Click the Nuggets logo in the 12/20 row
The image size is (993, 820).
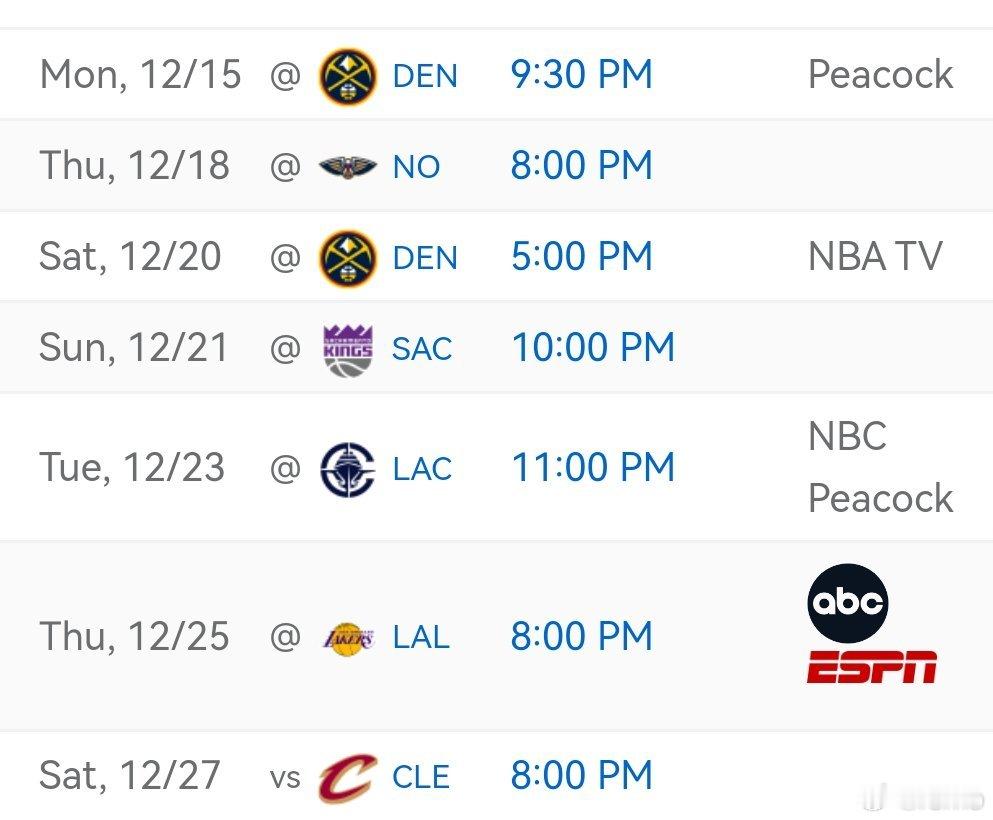[x=347, y=257]
